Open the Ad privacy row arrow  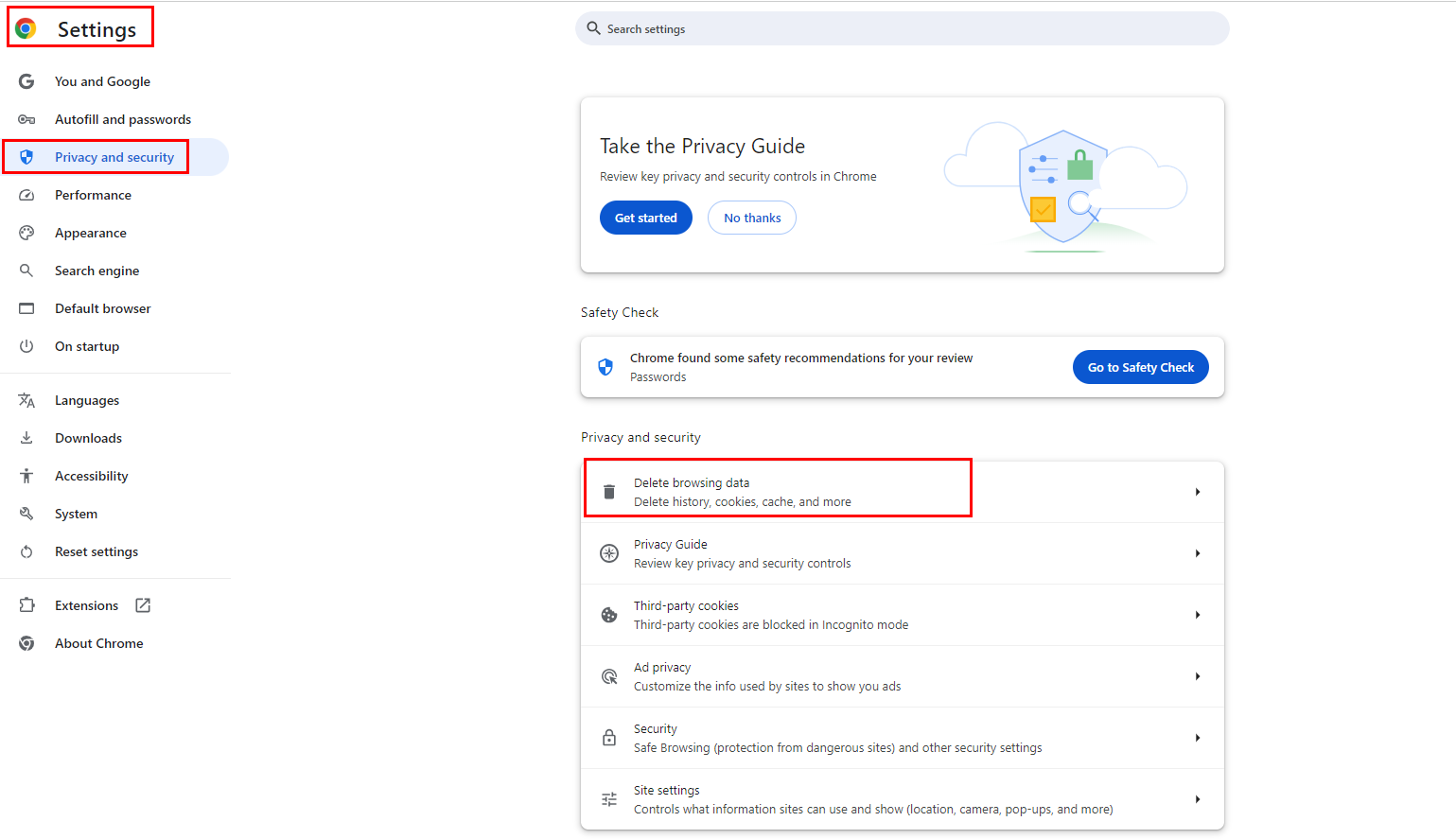click(x=1197, y=676)
